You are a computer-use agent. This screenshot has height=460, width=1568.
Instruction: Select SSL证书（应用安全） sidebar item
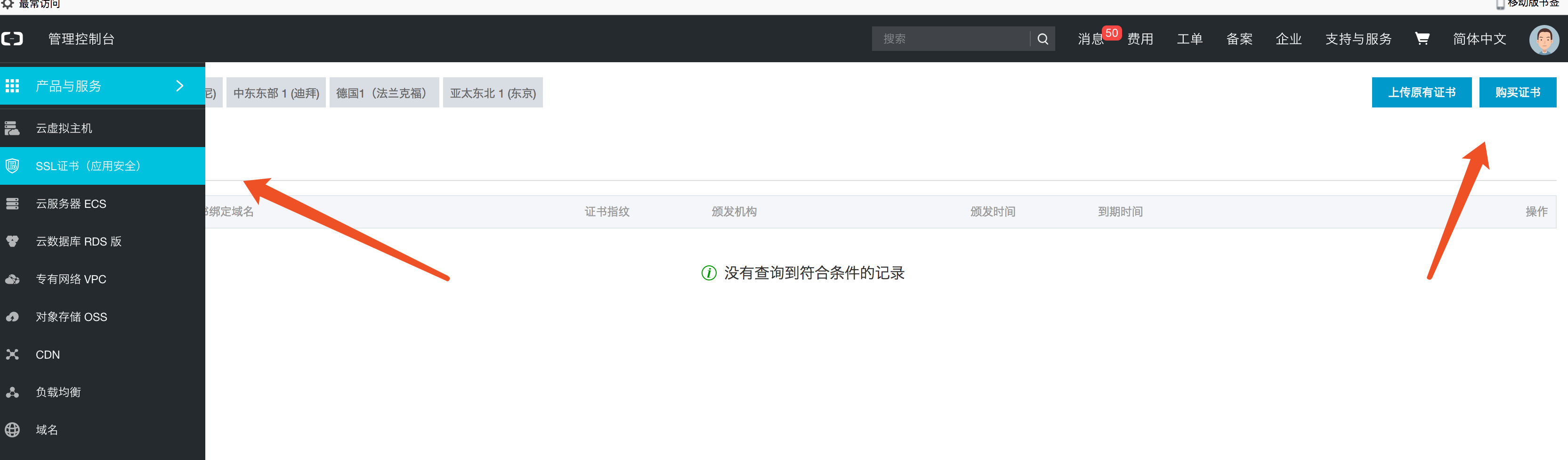pyautogui.click(x=102, y=166)
